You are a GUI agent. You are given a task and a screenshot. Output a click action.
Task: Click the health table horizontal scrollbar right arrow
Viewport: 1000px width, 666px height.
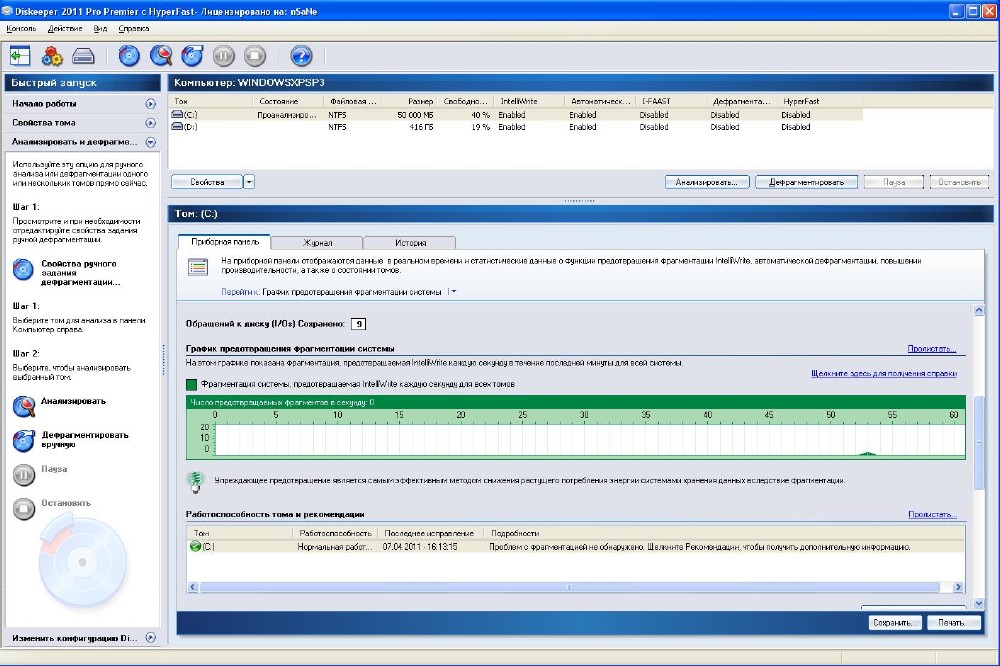coord(957,587)
